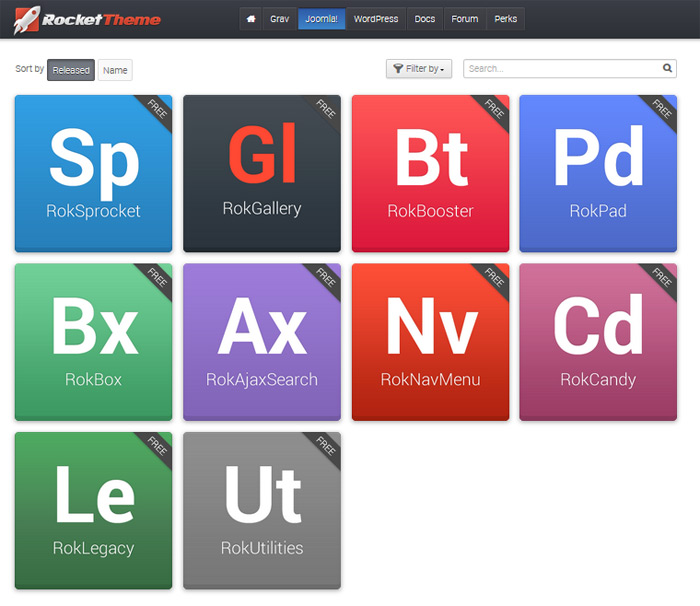
Task: Open the Perks nav item
Action: click(505, 19)
